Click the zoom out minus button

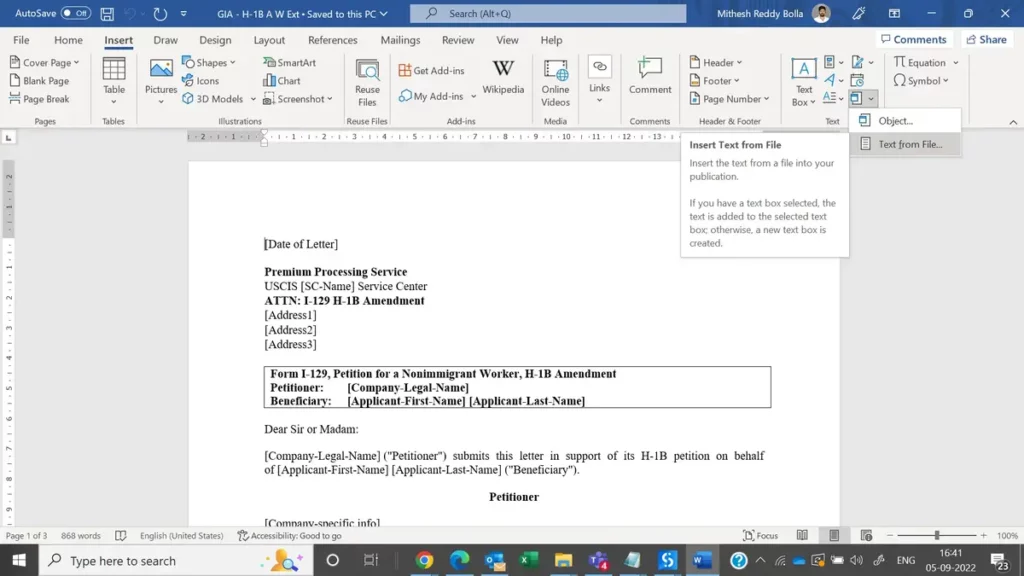[889, 536]
